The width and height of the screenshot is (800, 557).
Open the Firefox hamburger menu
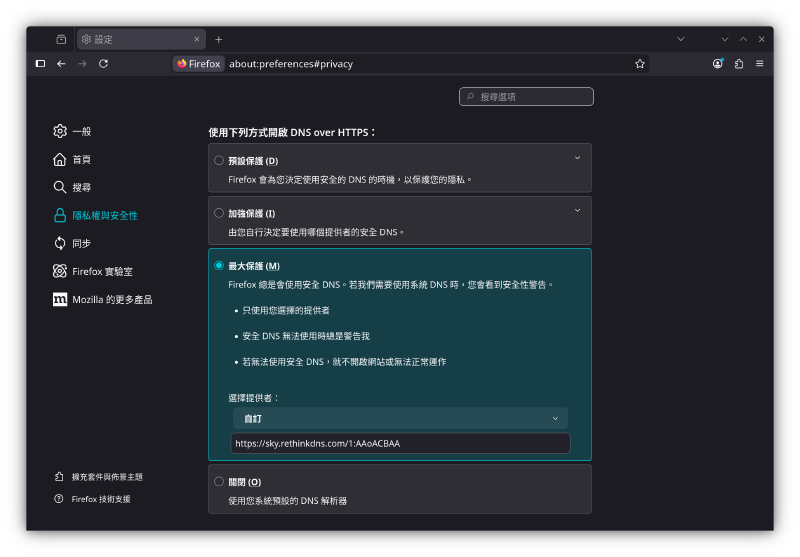pos(760,63)
